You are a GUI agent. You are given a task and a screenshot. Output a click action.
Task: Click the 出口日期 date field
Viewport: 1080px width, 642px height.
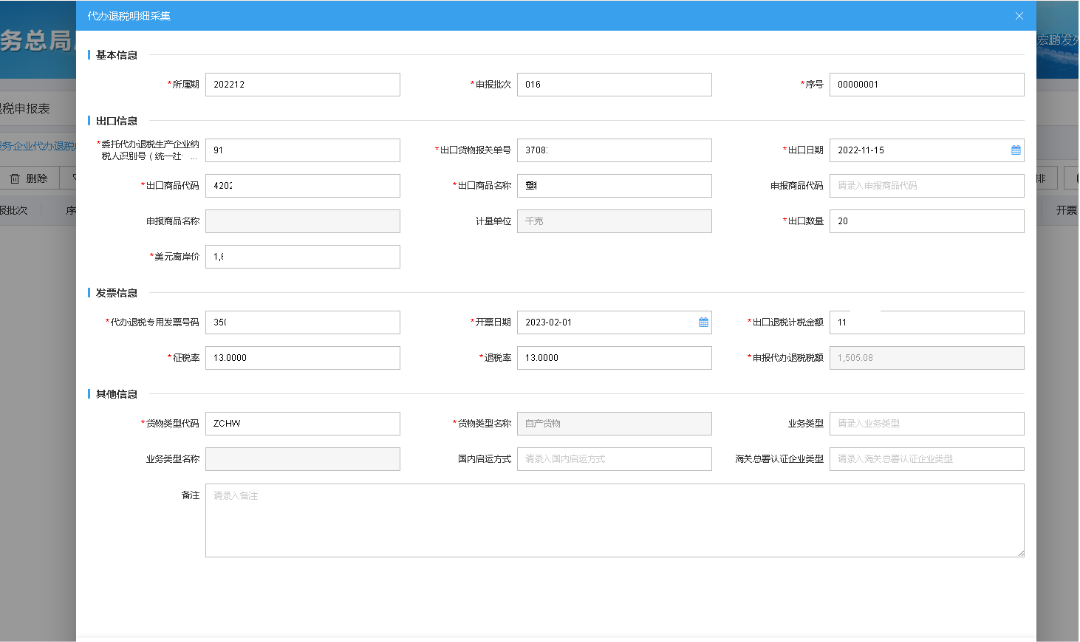926,150
